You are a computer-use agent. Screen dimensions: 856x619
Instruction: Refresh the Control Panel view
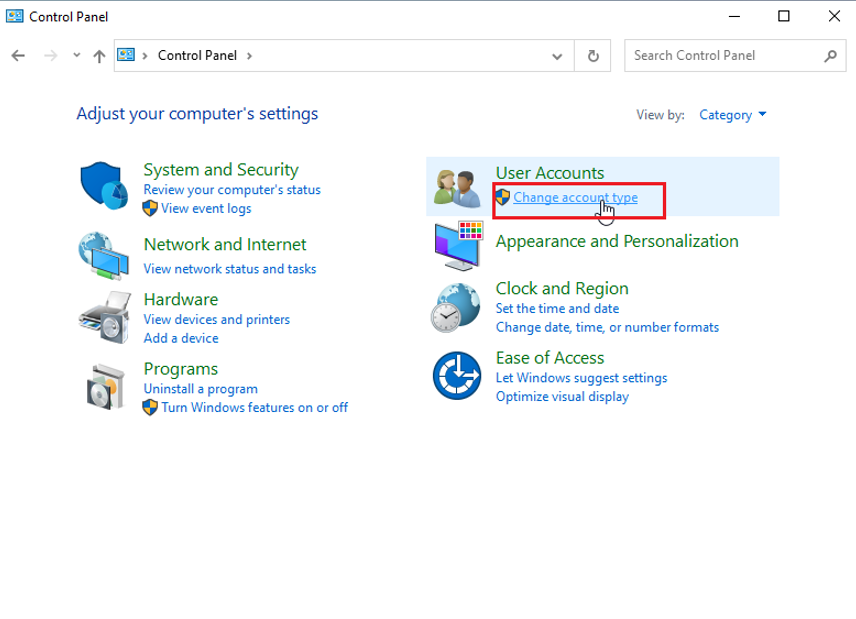pos(593,56)
